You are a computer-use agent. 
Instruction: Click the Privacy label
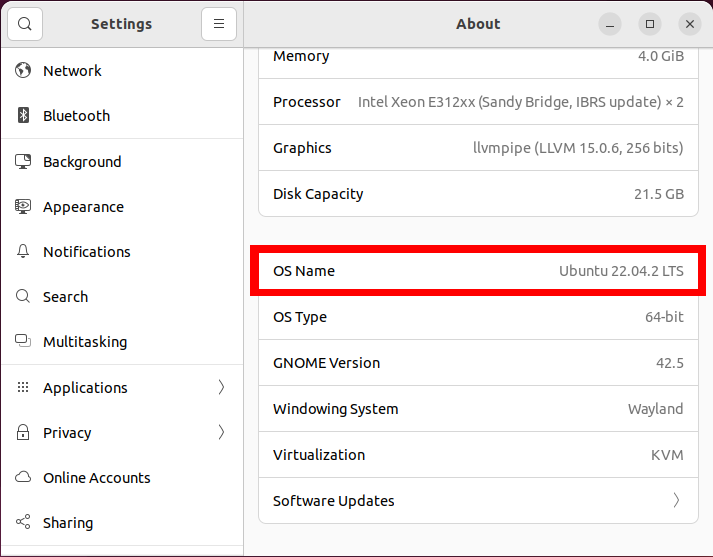67,433
